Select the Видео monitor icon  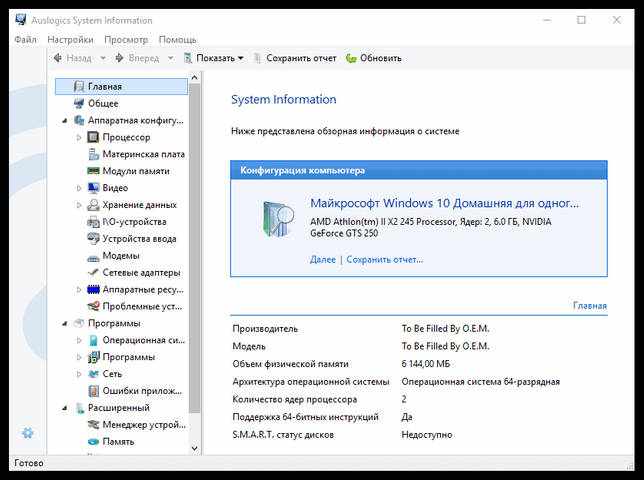93,188
